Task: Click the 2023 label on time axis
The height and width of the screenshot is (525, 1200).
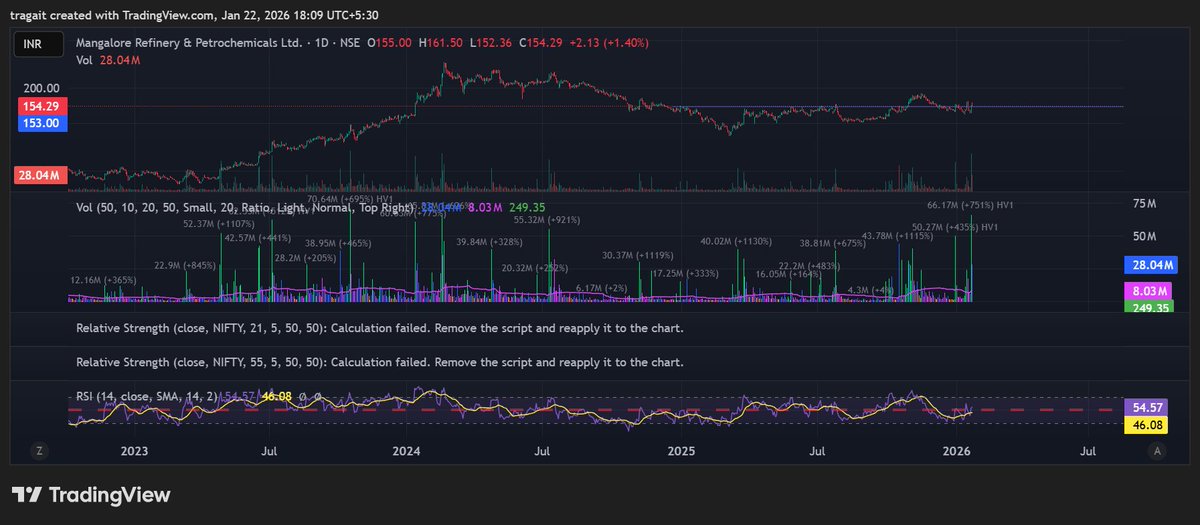Action: tap(134, 451)
